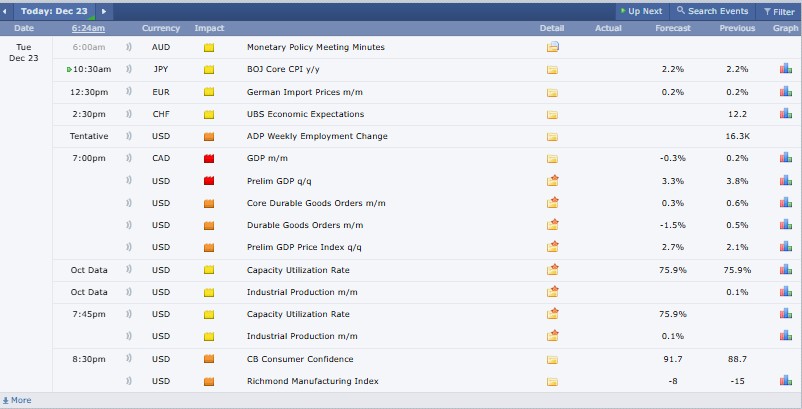Image resolution: width=802 pixels, height=409 pixels.
Task: Open detail folder for Richmond Manufacturing Index
Action: 553,381
